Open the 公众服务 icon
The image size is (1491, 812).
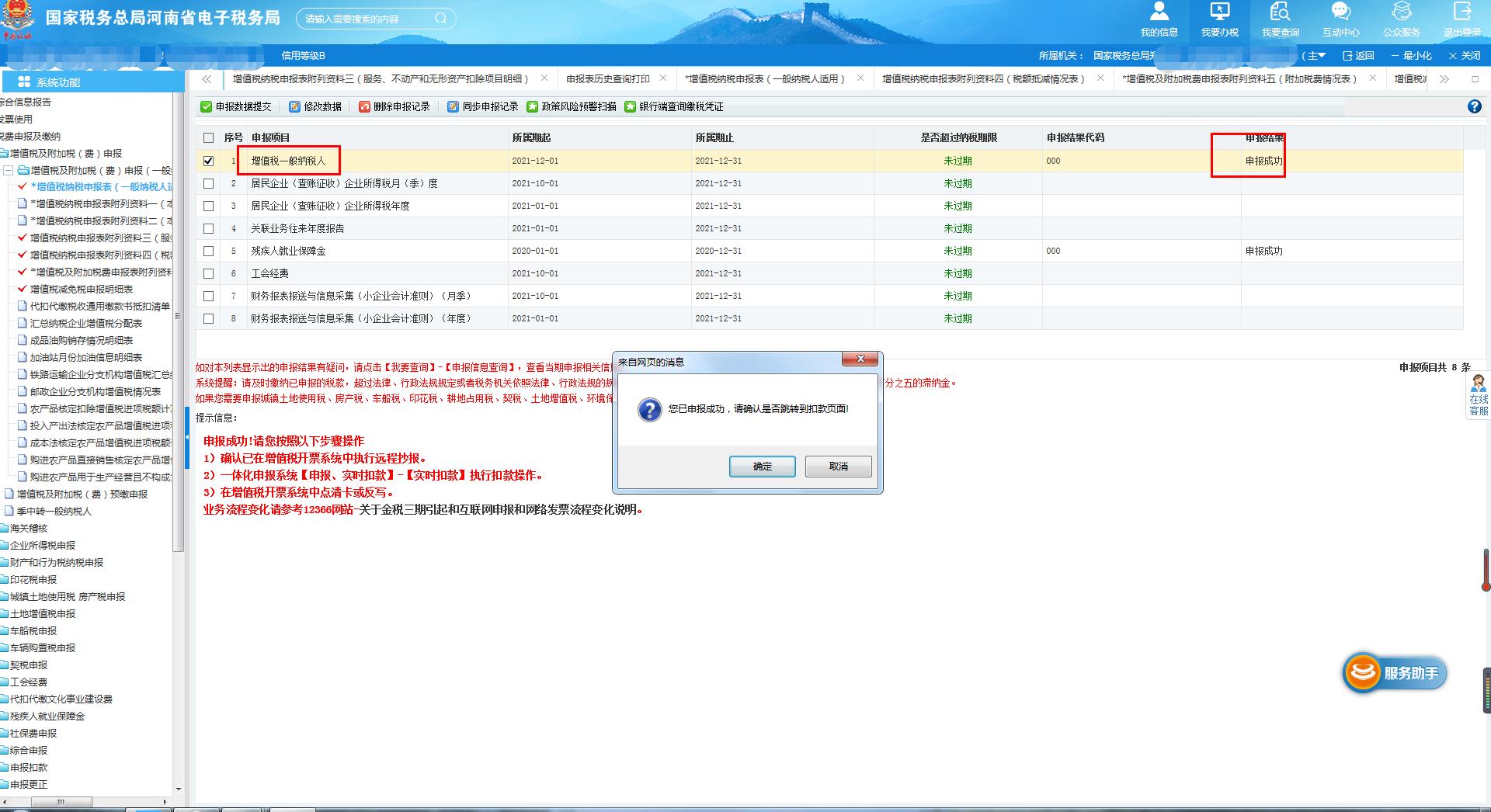click(x=1402, y=19)
